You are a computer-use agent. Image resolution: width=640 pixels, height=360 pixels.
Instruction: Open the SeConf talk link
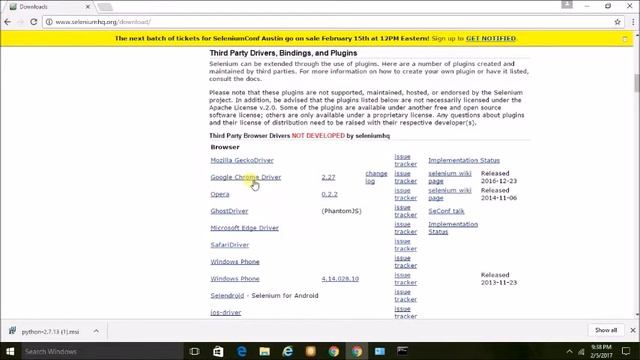pyautogui.click(x=446, y=211)
